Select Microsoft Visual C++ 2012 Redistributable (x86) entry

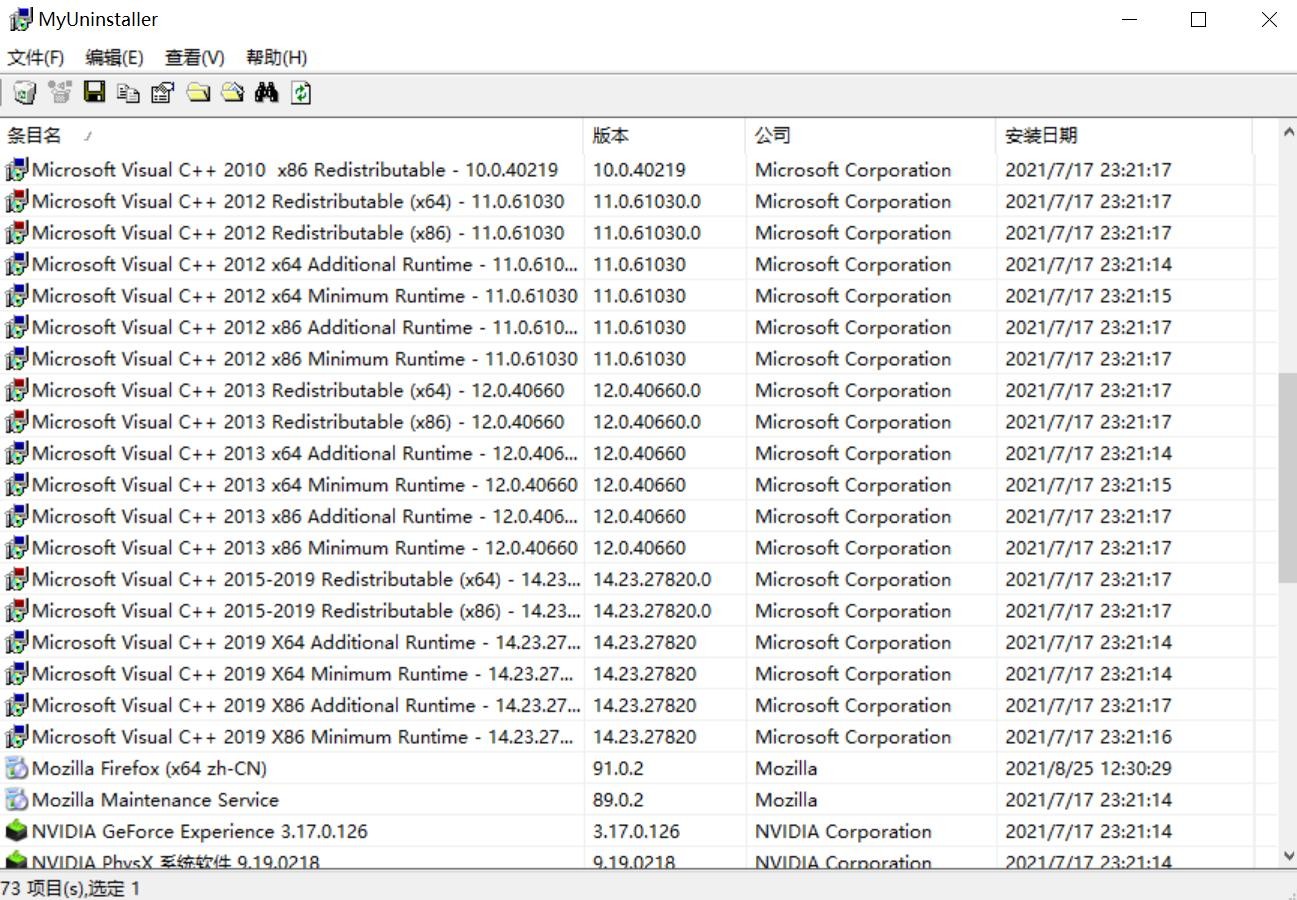(298, 233)
